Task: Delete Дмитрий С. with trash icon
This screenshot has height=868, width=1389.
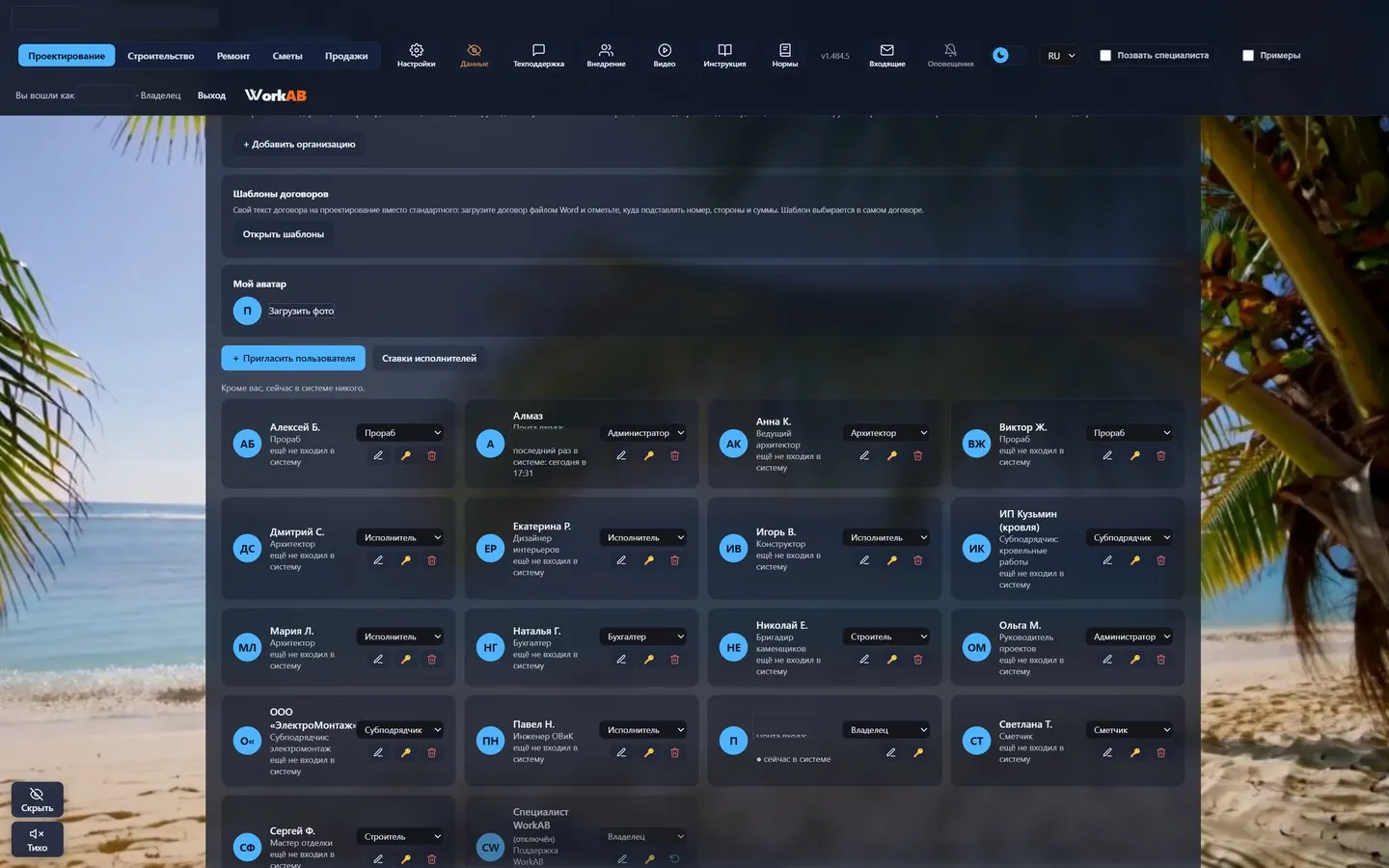Action: click(431, 560)
